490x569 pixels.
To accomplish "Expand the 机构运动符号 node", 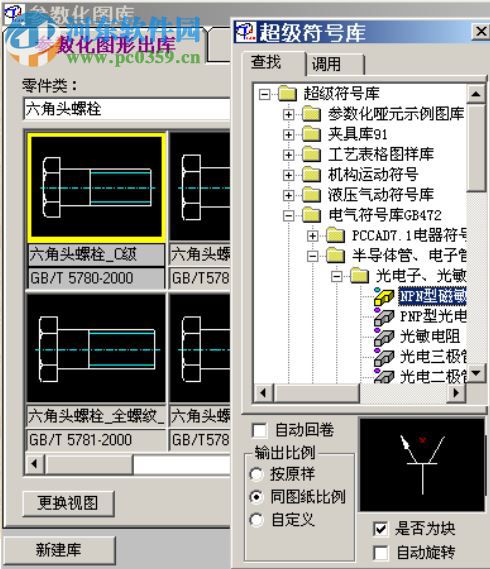I will coord(289,176).
